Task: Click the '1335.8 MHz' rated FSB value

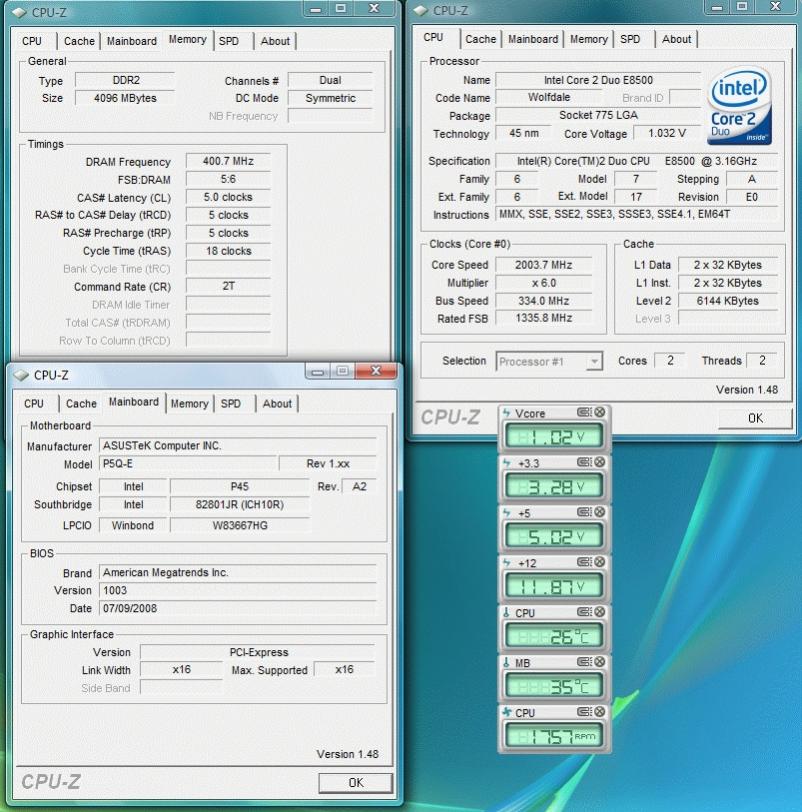Action: pos(544,318)
